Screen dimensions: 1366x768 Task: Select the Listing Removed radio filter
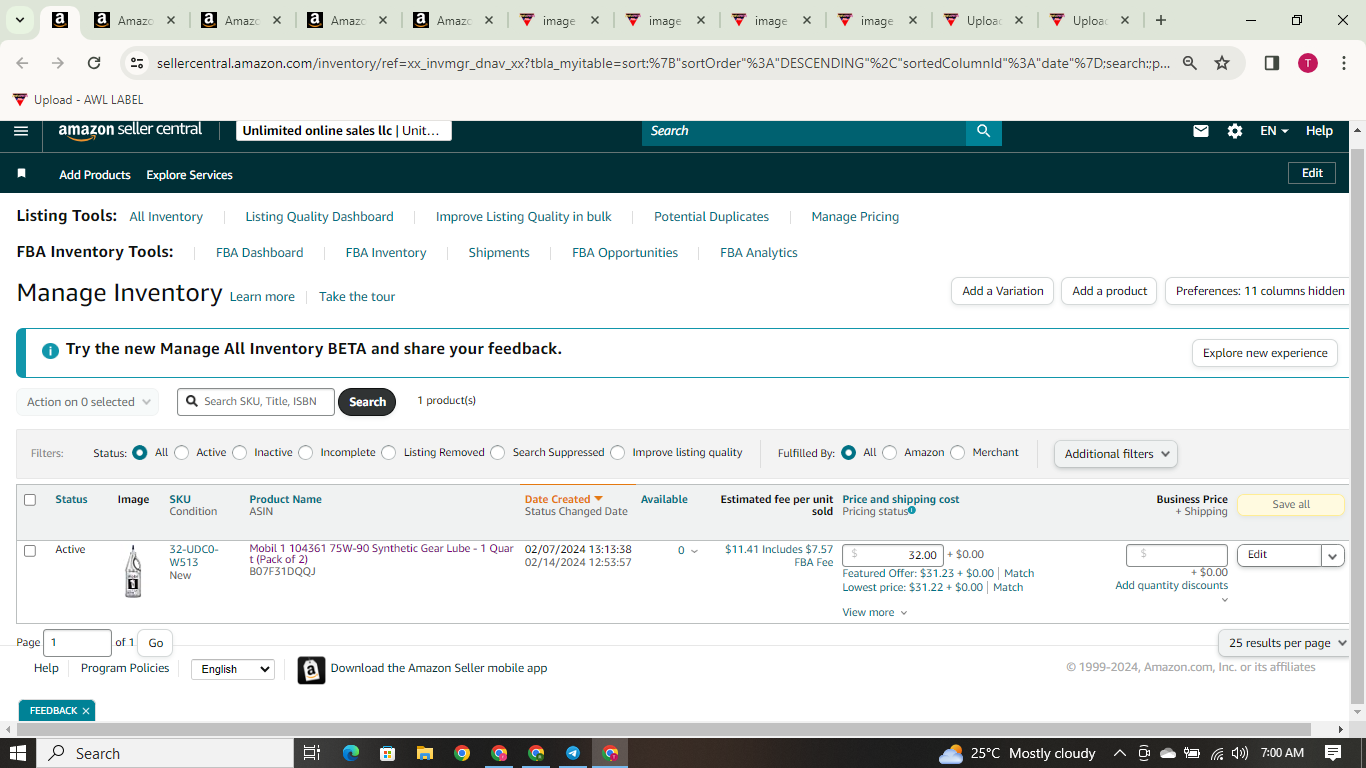pyautogui.click(x=389, y=453)
